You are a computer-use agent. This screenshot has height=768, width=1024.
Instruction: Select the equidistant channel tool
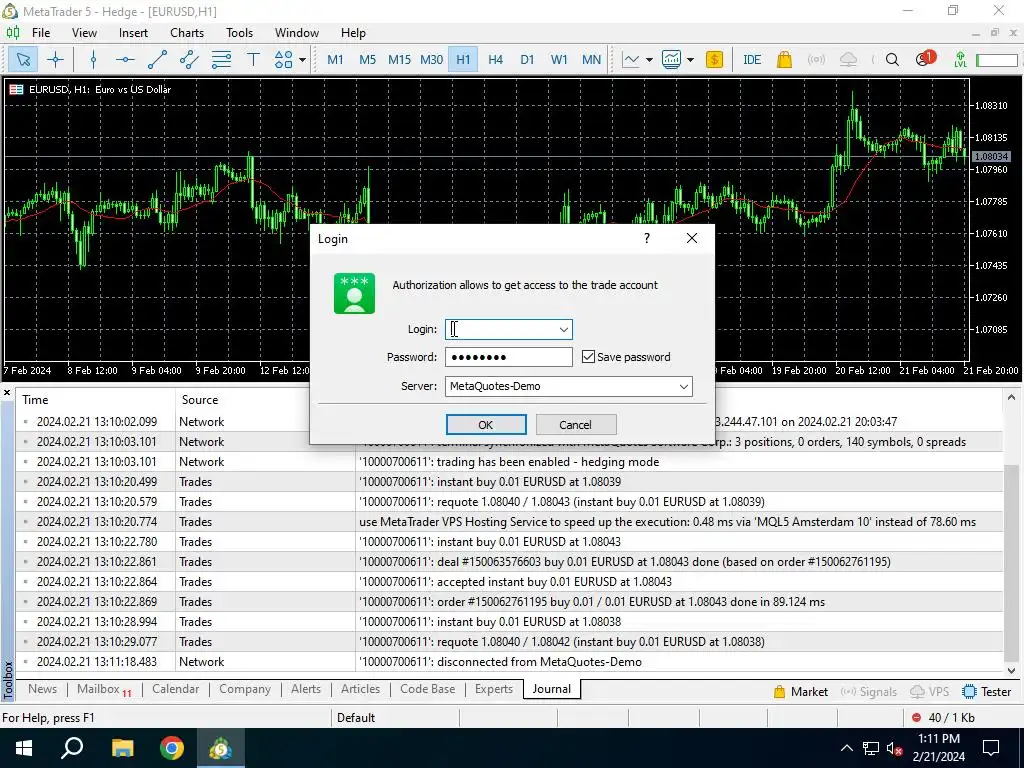(189, 60)
